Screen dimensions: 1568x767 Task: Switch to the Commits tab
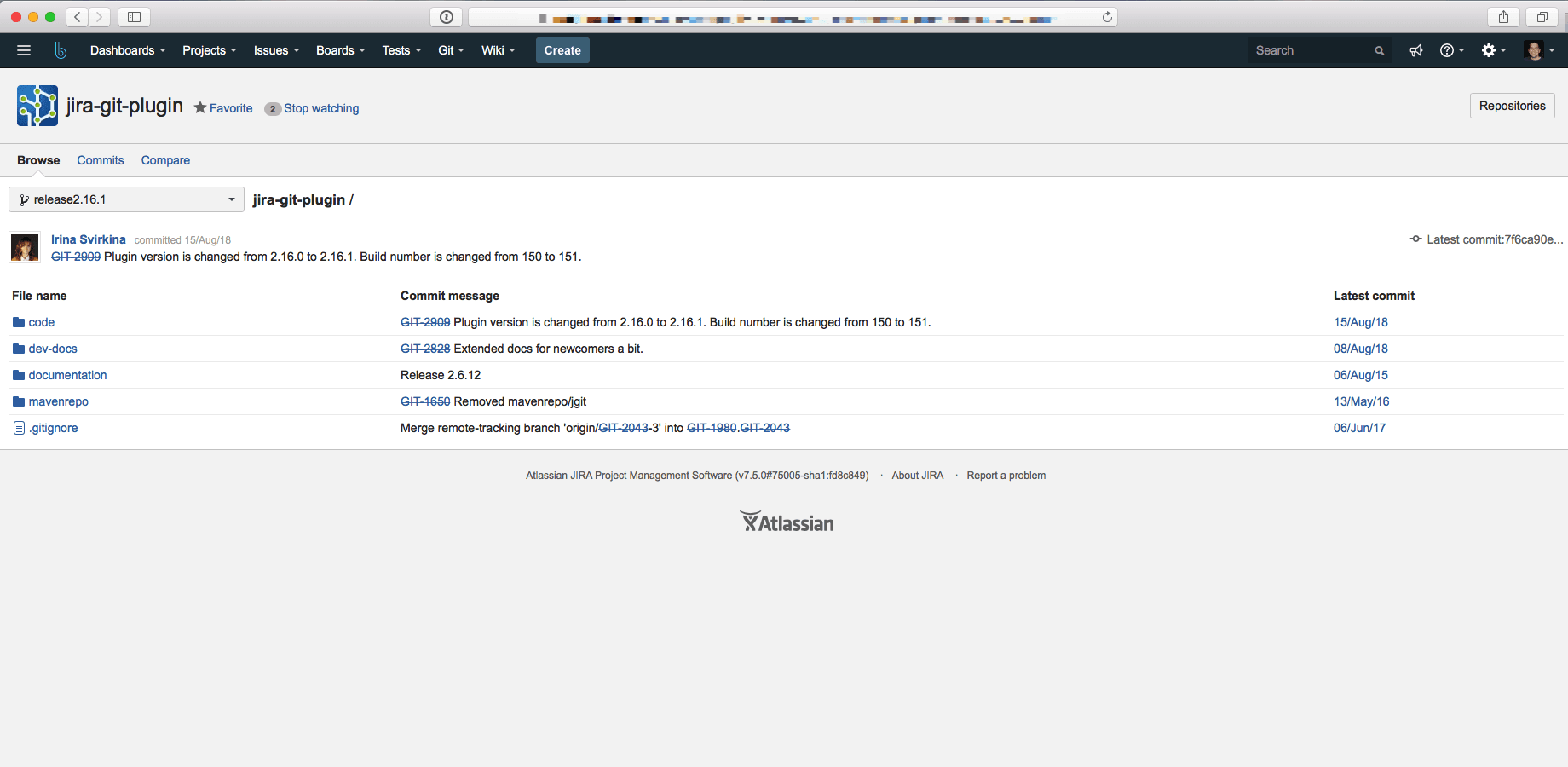coord(100,160)
